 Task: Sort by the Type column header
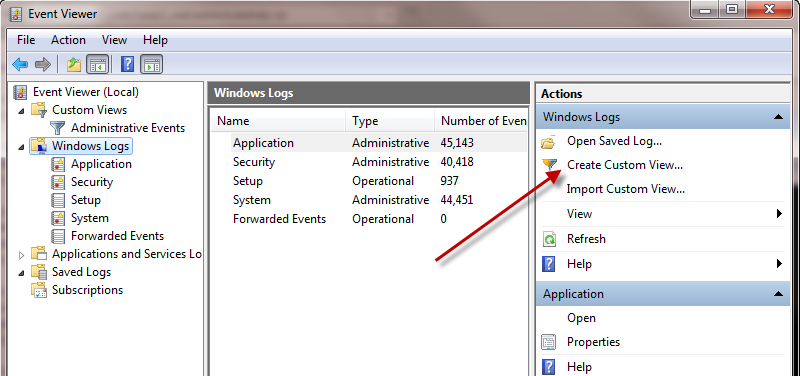pos(390,121)
